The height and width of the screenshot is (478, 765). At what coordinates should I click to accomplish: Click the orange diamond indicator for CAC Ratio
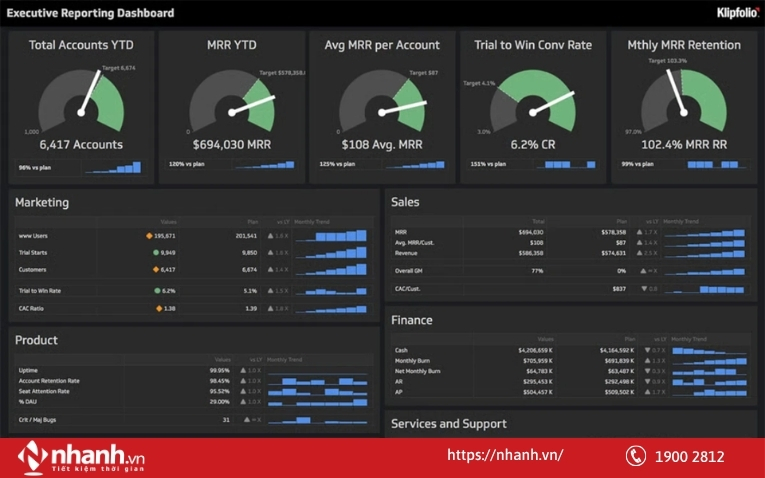point(158,308)
